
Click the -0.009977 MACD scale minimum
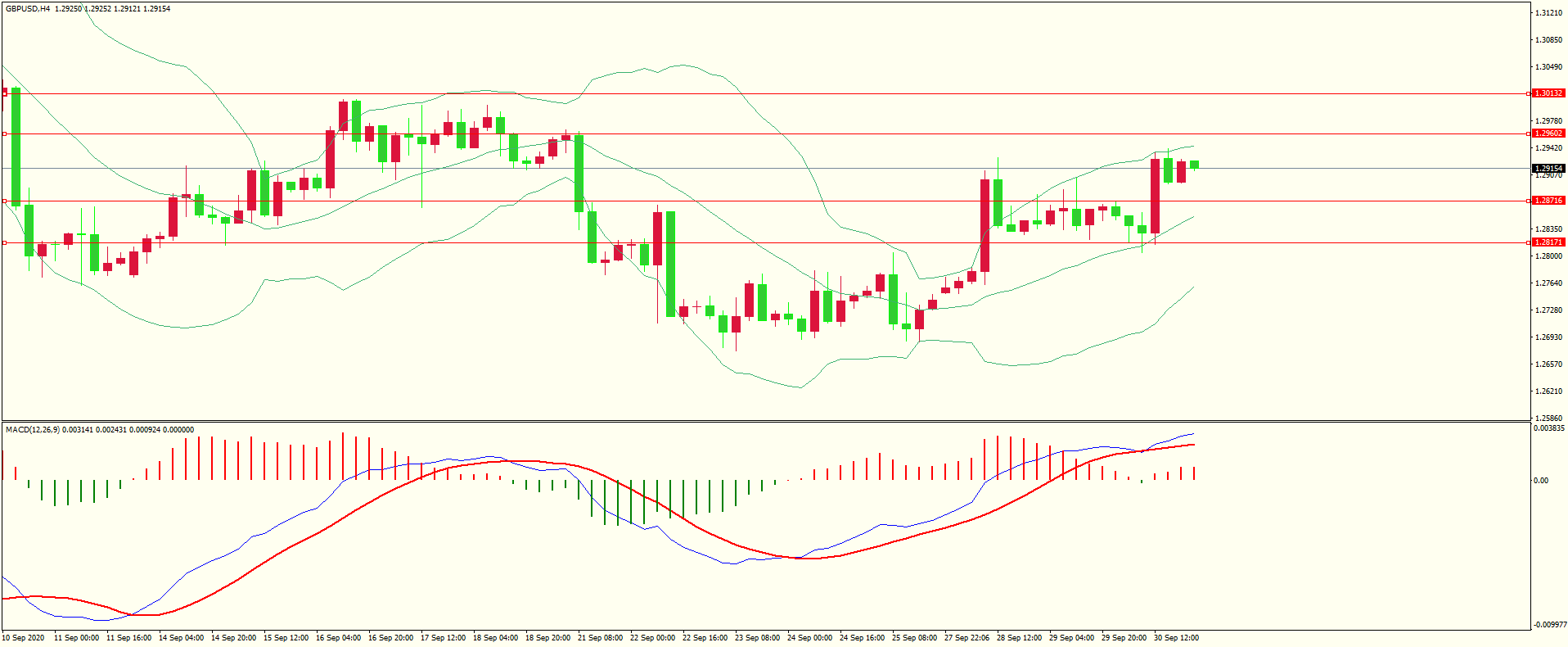tap(1549, 625)
